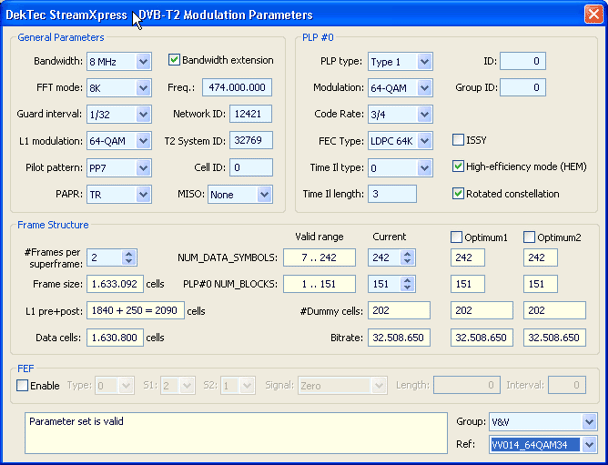This screenshot has width=608, height=465.
Task: Decrease #Frames per superframe spinner
Action: pos(129,261)
